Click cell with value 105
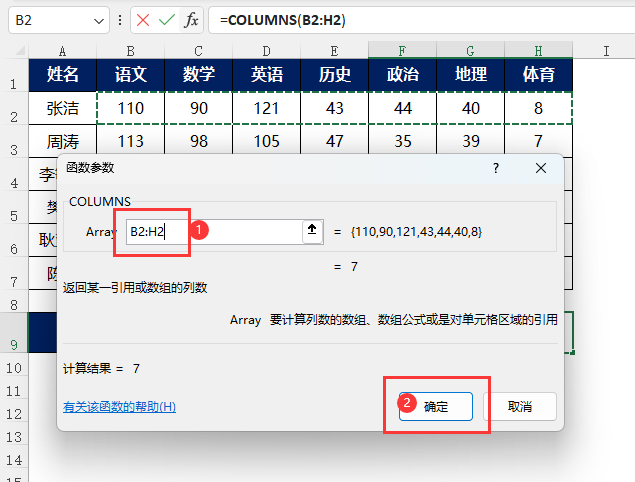The height and width of the screenshot is (482, 635). coord(266,140)
